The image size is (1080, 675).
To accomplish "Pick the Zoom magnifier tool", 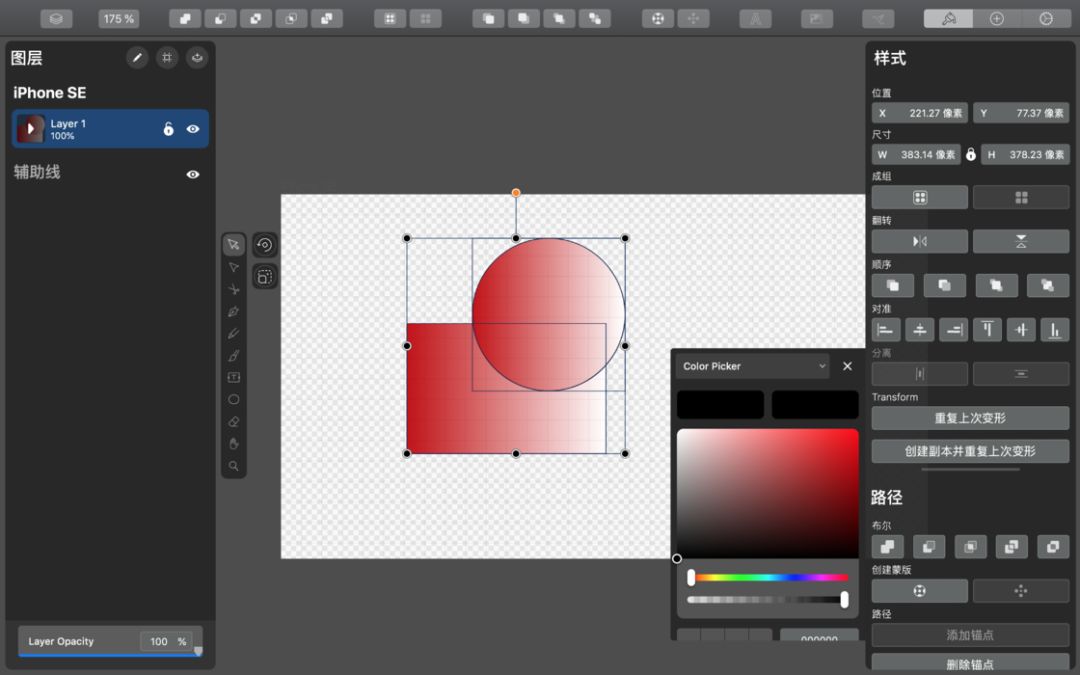I will click(233, 466).
